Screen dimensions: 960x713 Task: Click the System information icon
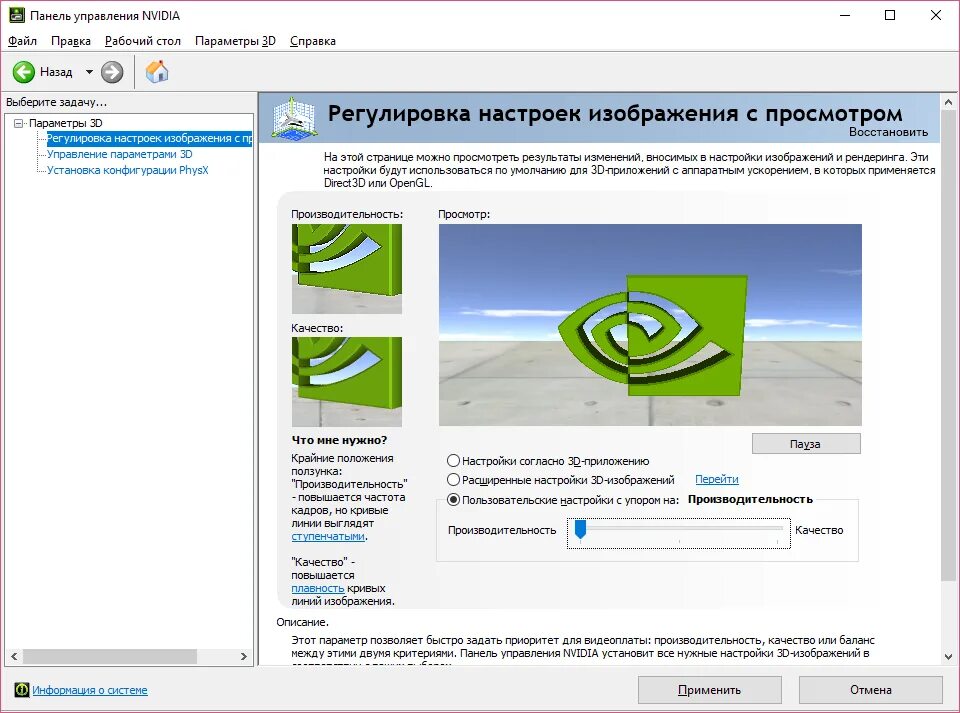(21, 690)
